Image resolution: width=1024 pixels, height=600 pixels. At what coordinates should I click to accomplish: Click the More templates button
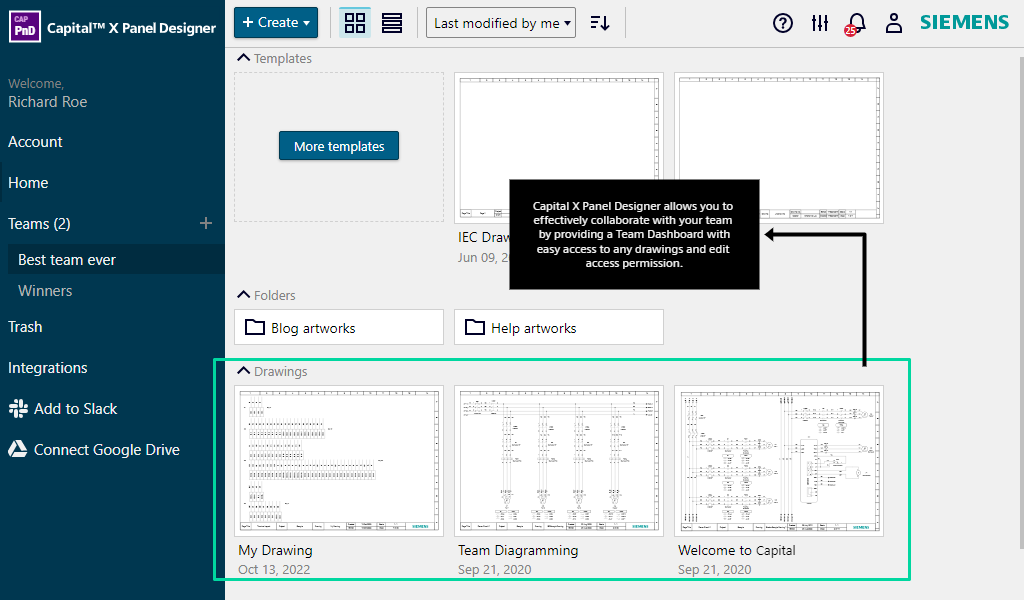coord(339,146)
